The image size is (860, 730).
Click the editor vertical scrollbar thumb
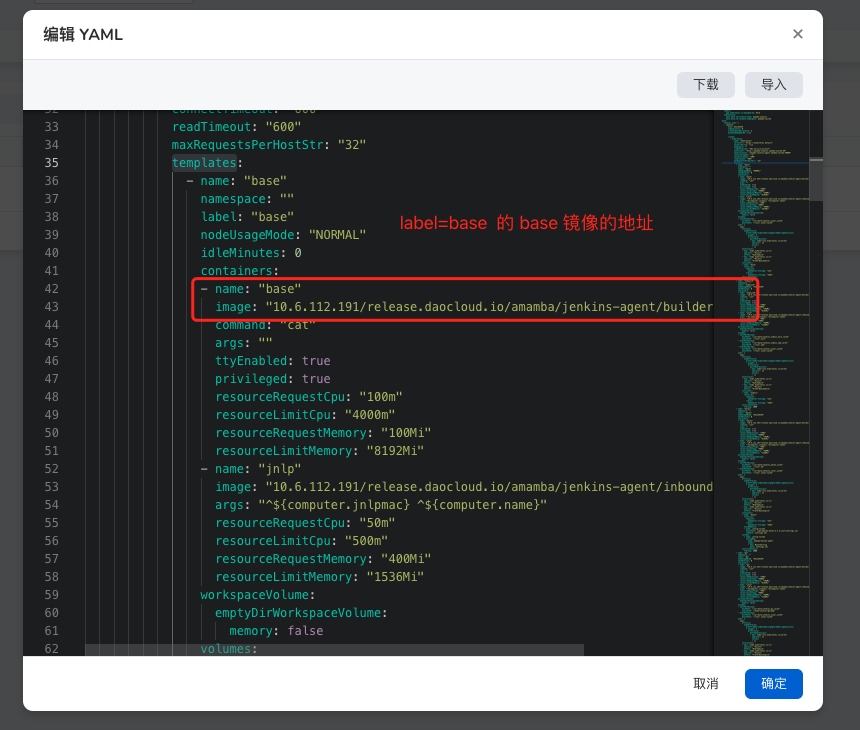click(x=816, y=180)
